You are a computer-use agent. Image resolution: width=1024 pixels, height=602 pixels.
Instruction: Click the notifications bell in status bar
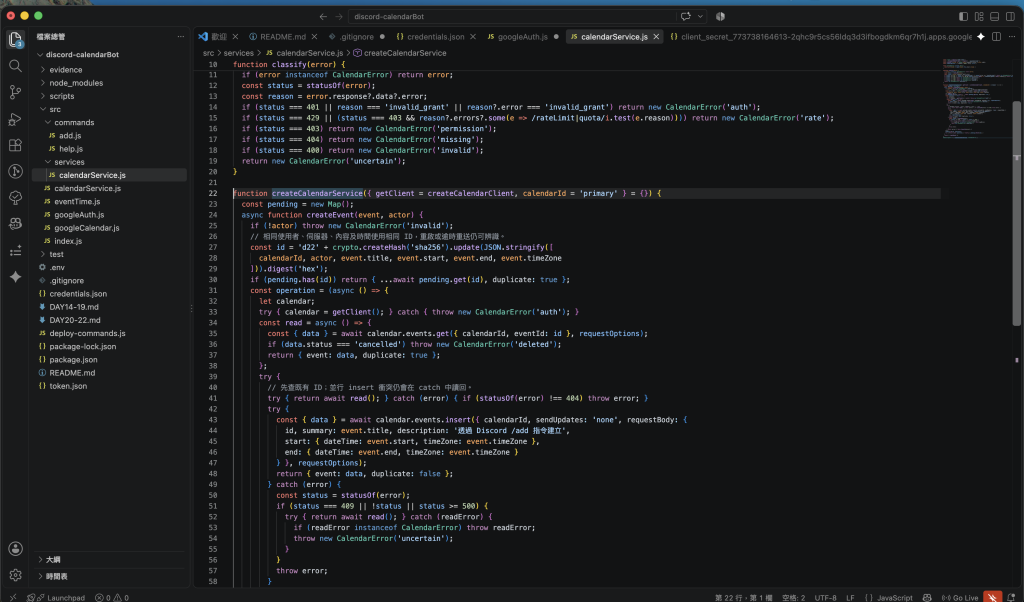pyautogui.click(x=1012, y=597)
